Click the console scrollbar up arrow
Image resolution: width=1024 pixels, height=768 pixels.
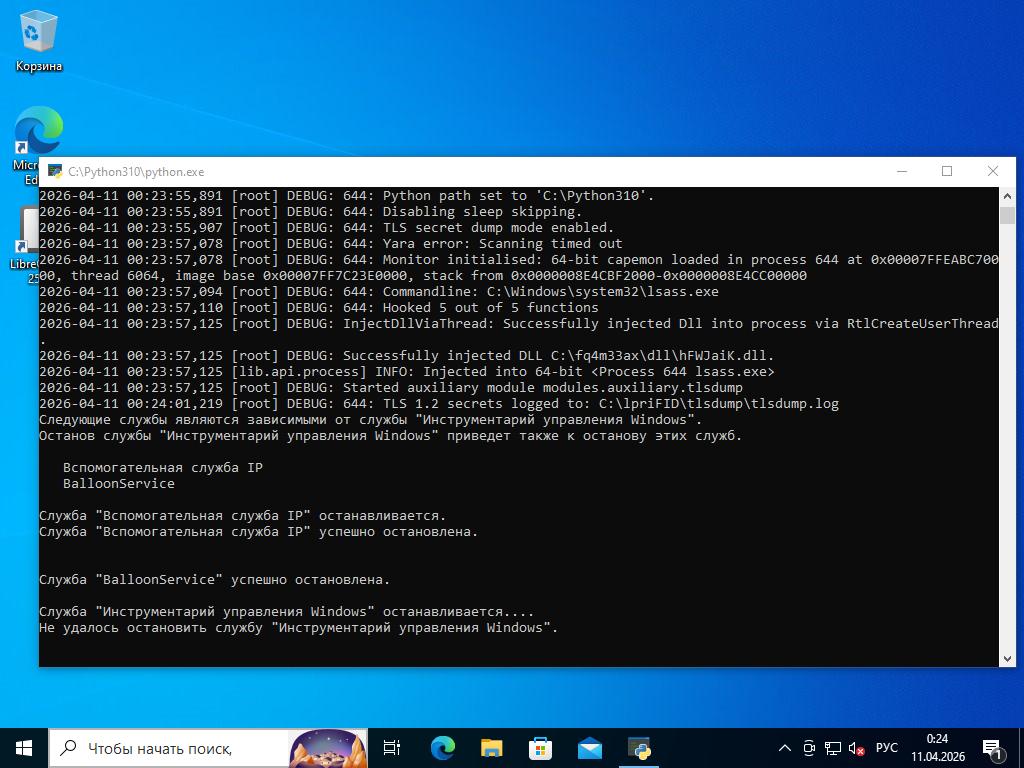pyautogui.click(x=1007, y=195)
